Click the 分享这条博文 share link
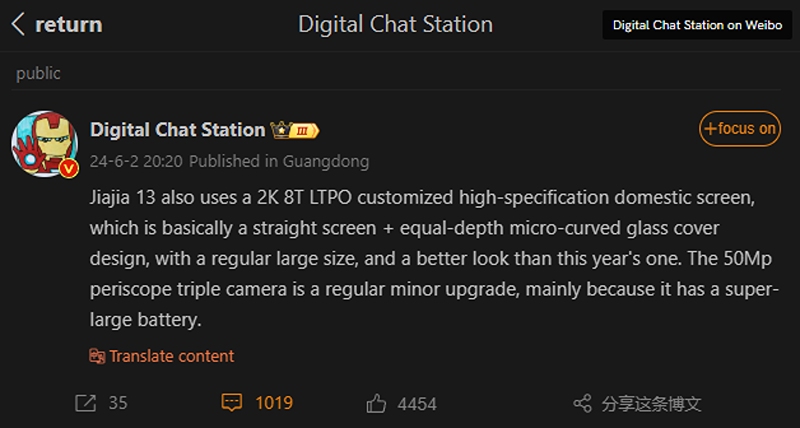 click(x=652, y=404)
